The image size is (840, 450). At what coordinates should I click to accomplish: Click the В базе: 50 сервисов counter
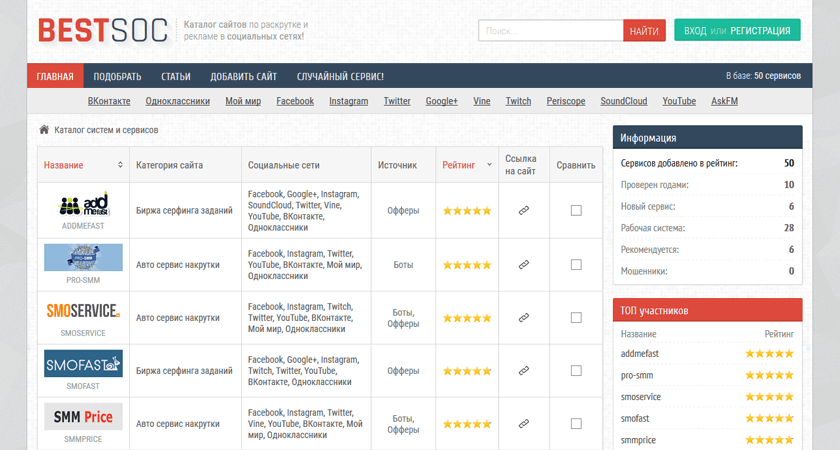click(763, 76)
